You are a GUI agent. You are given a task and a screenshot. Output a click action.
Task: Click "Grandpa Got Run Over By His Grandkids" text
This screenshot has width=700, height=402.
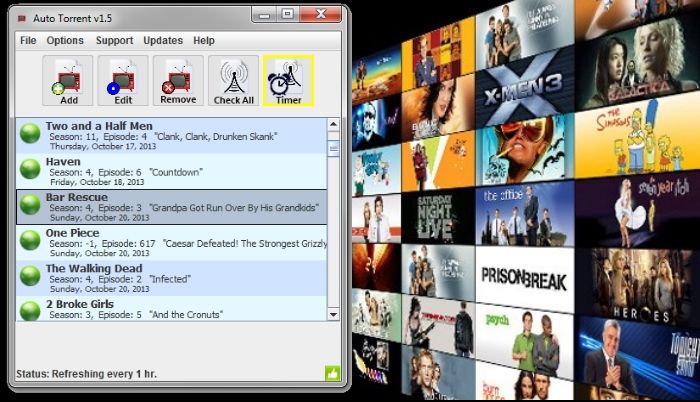click(x=234, y=208)
